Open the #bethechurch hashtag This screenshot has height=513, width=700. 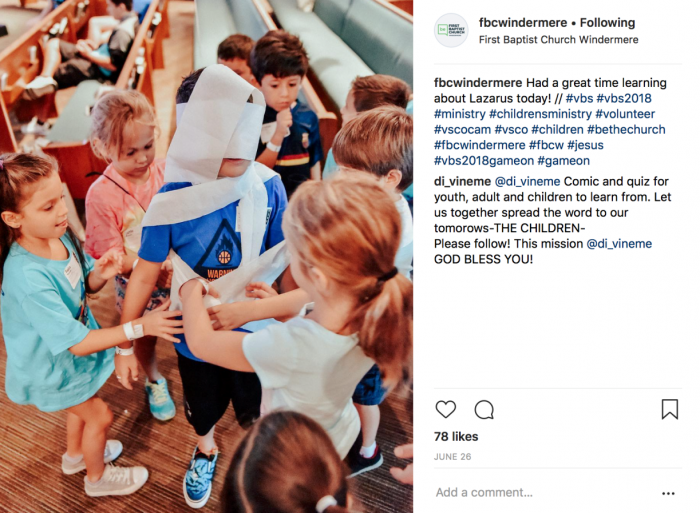coord(626,129)
